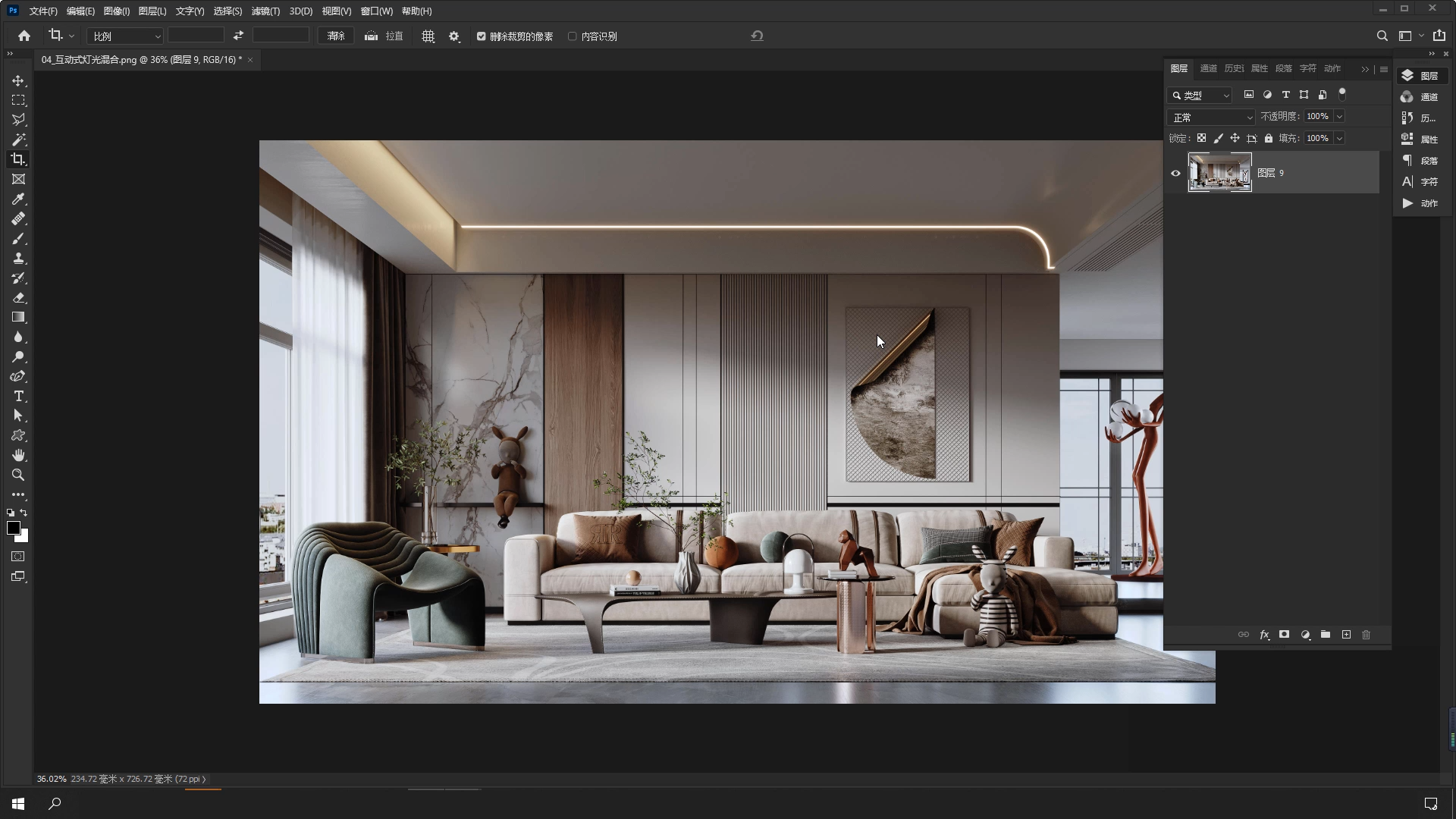Toggle delete cropped pixels checkbox
Viewport: 1456px width, 819px height.
(481, 36)
